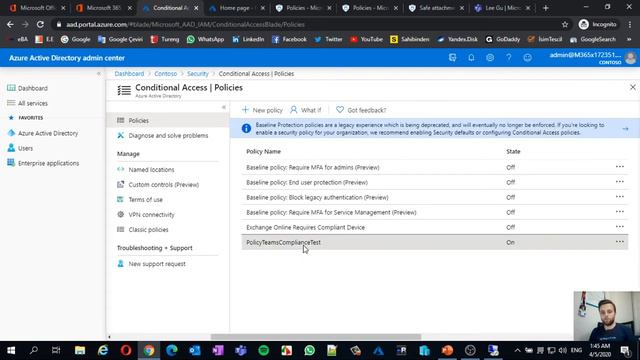
Task: Click Got feedback? button
Action: click(361, 110)
